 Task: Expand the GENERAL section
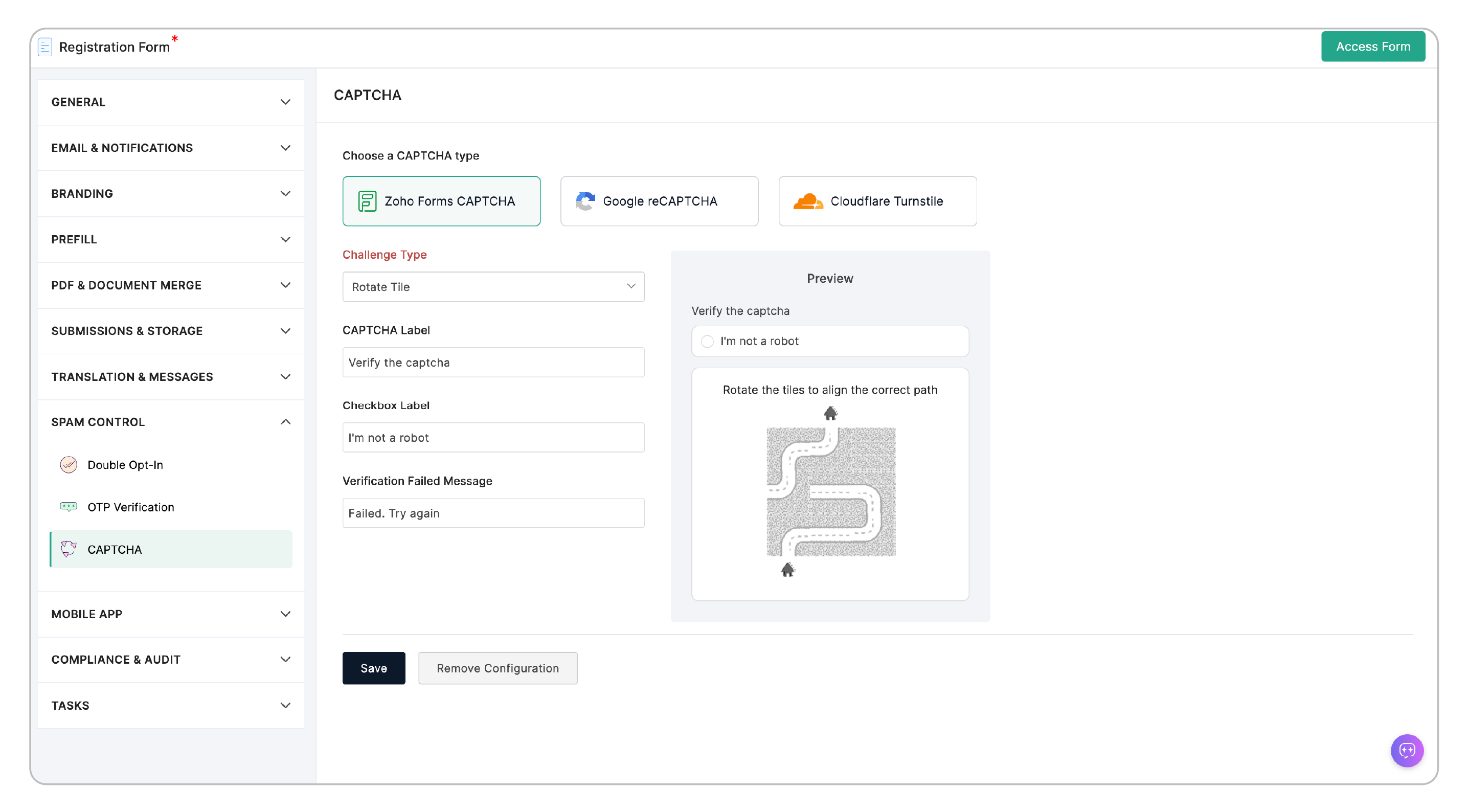coord(171,102)
